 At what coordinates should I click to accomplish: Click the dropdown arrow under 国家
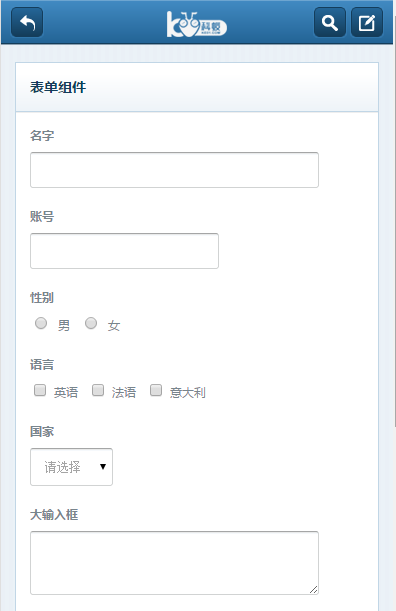point(103,466)
